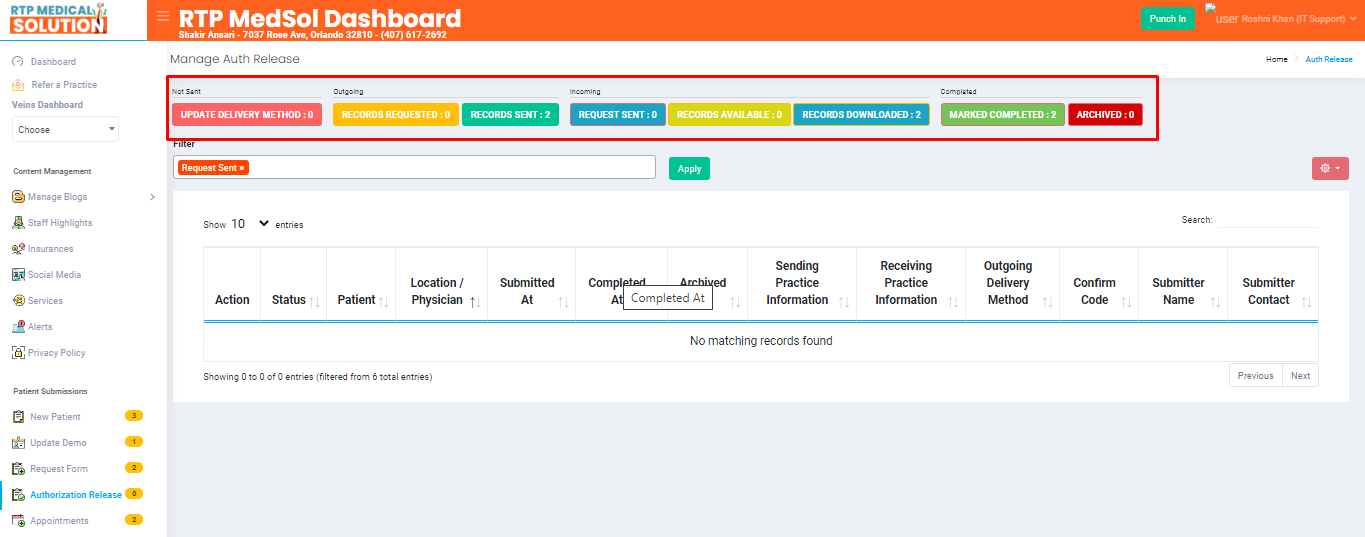Toggle the hamburger sidebar menu icon
The height and width of the screenshot is (537, 1365).
[163, 16]
